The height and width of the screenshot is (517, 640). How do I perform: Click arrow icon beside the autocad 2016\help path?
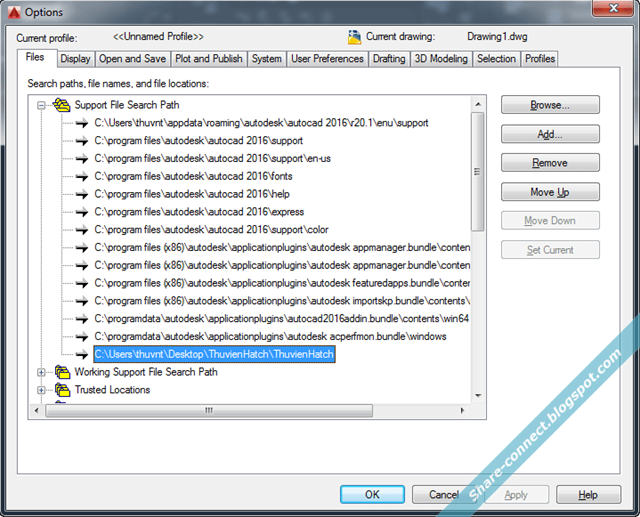(82, 194)
